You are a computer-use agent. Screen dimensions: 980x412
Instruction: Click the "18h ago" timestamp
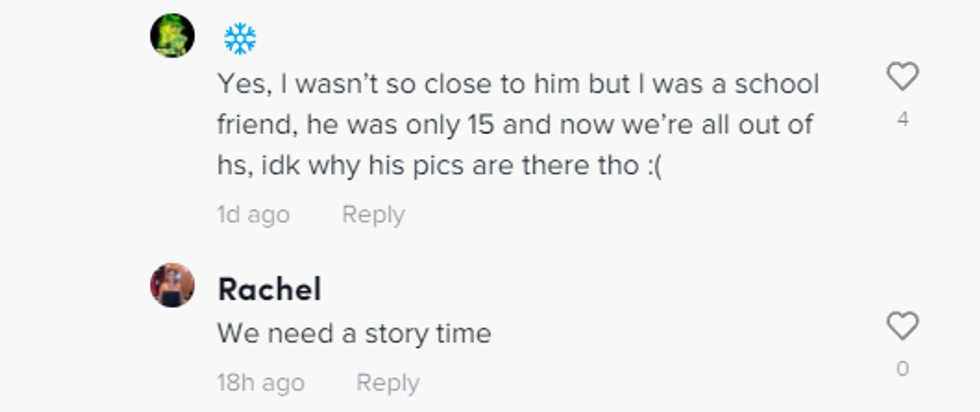click(261, 382)
